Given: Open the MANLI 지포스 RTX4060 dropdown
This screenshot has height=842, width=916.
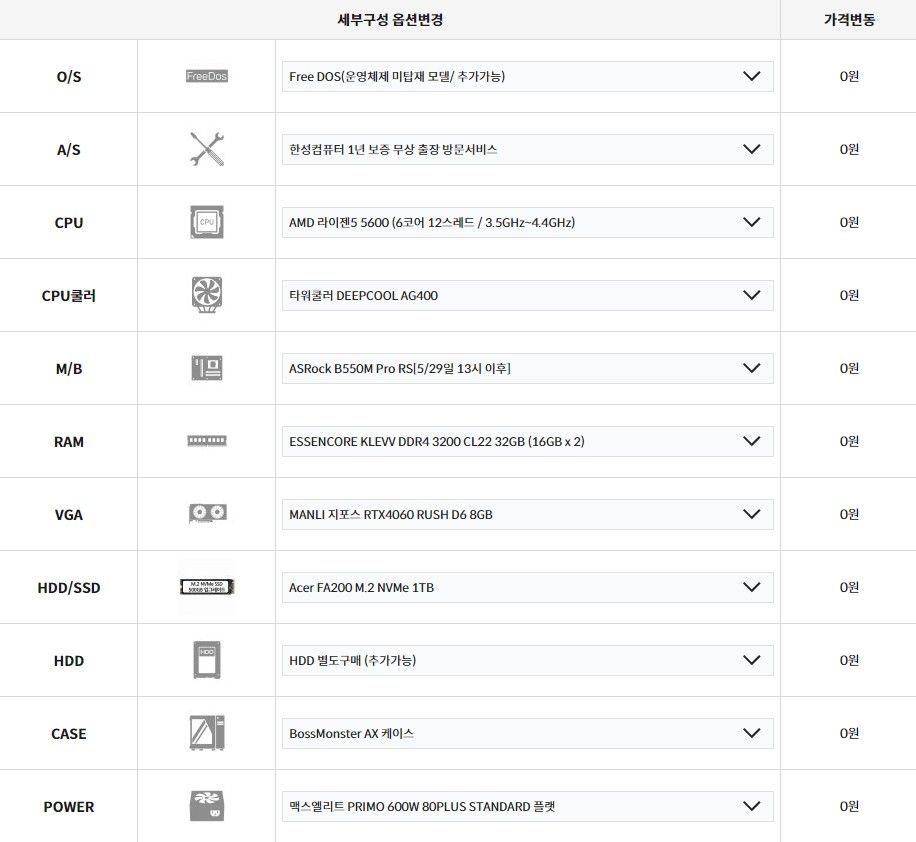Looking at the screenshot, I should point(528,515).
